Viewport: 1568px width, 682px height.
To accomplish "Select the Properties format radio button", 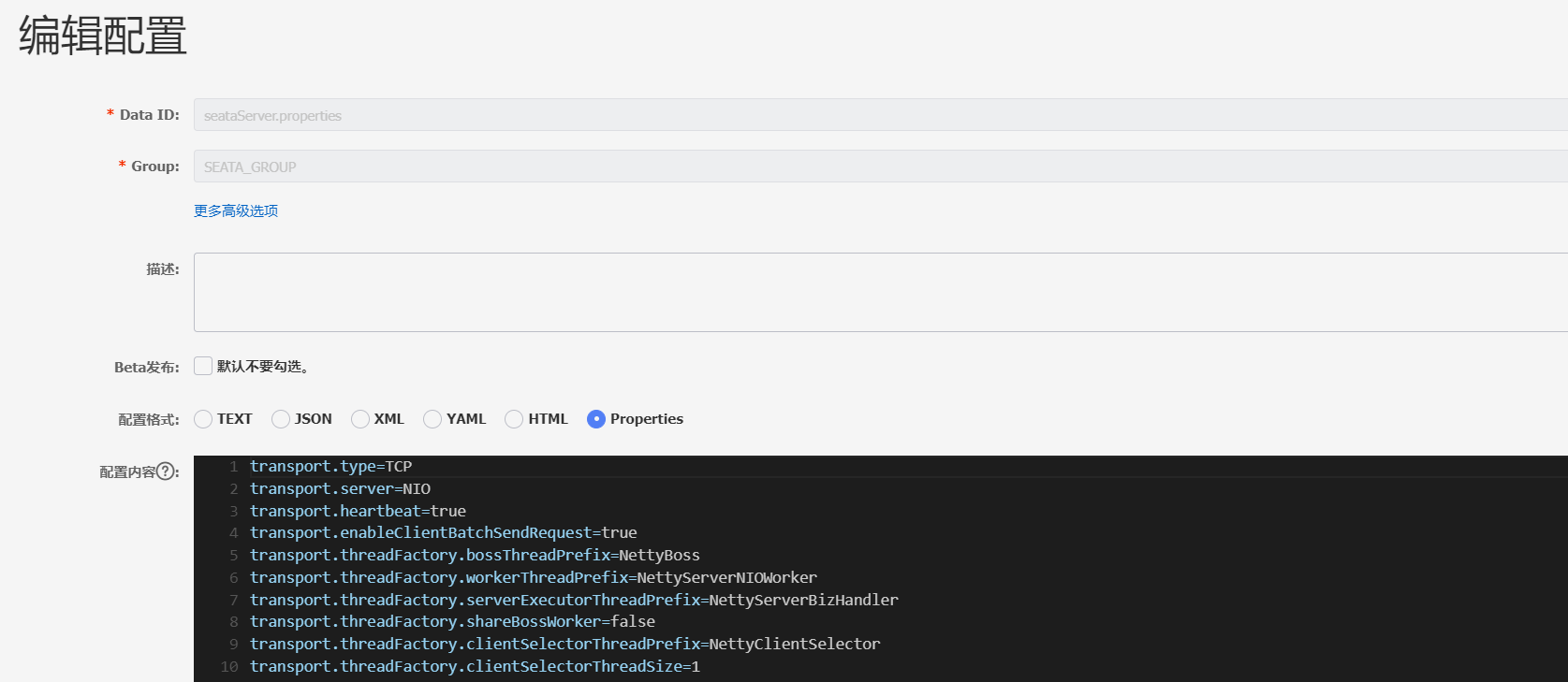I will click(596, 419).
